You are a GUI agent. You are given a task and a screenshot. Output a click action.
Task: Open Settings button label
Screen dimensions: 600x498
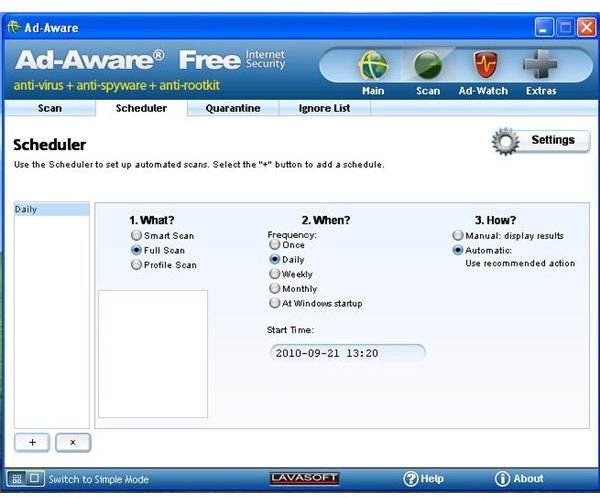(x=553, y=140)
